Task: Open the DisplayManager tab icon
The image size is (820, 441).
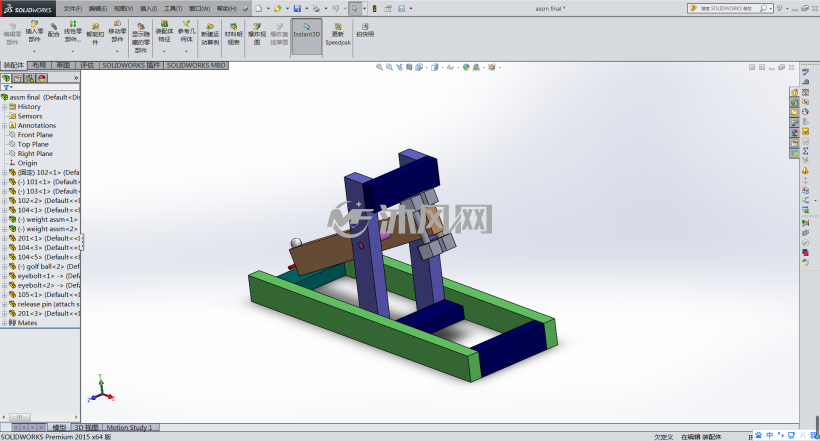Action: 42,78
